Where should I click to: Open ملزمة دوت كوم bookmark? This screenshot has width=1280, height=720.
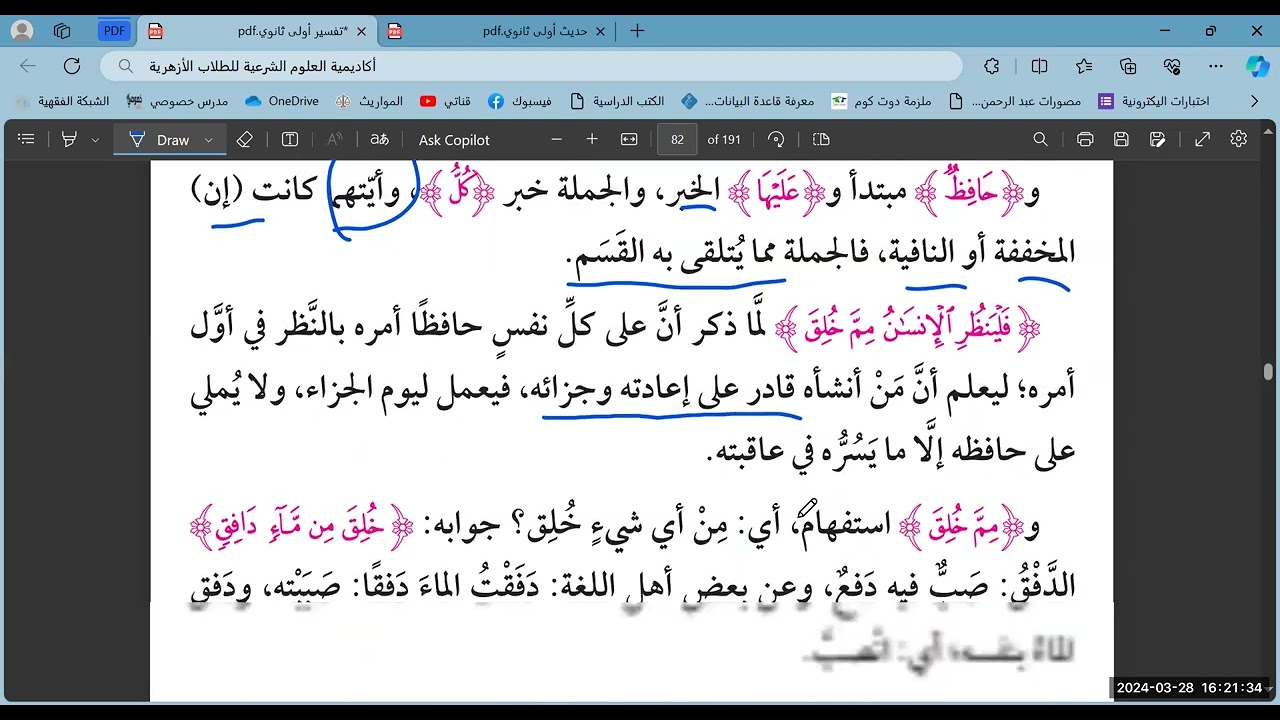[883, 101]
